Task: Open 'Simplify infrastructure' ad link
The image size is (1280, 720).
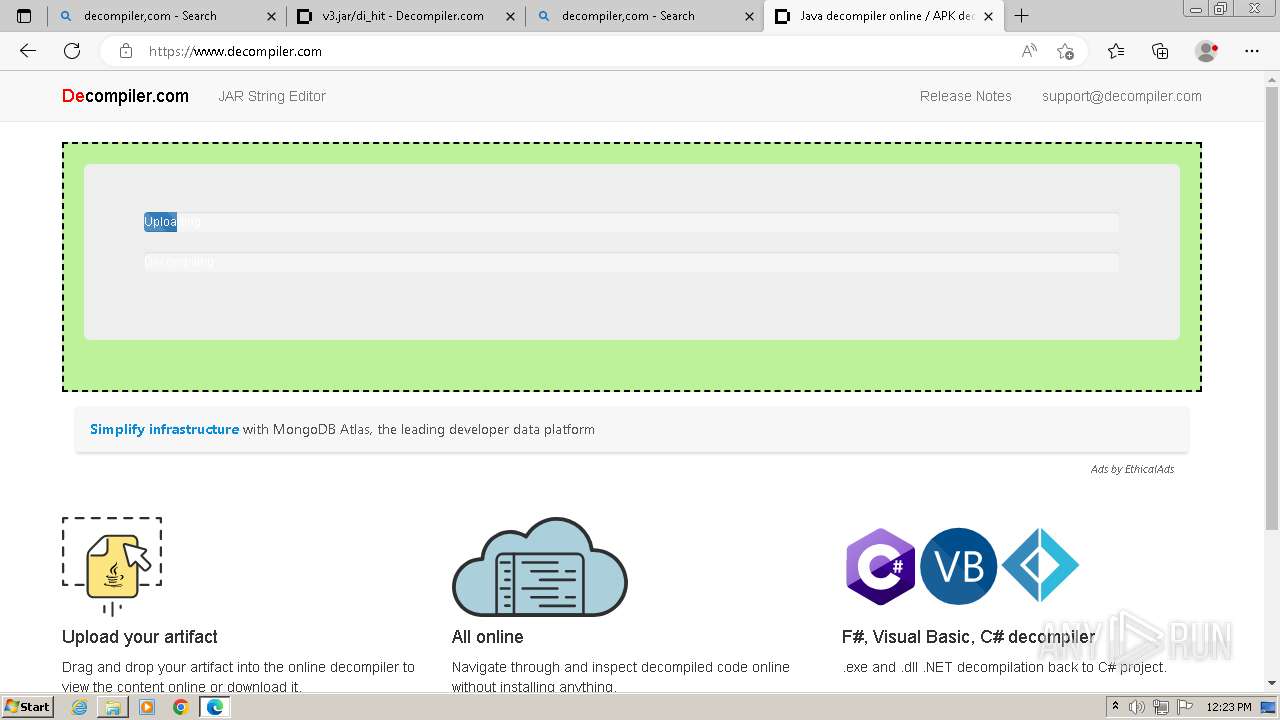Action: coord(164,429)
